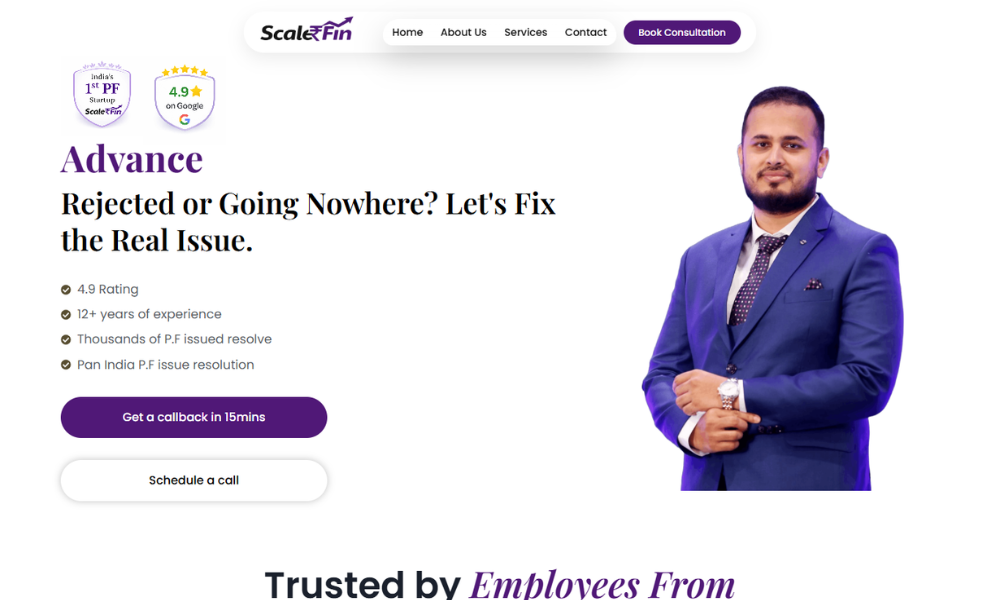Go to About Us page
Image resolution: width=1000 pixels, height=600 pixels.
pos(464,32)
